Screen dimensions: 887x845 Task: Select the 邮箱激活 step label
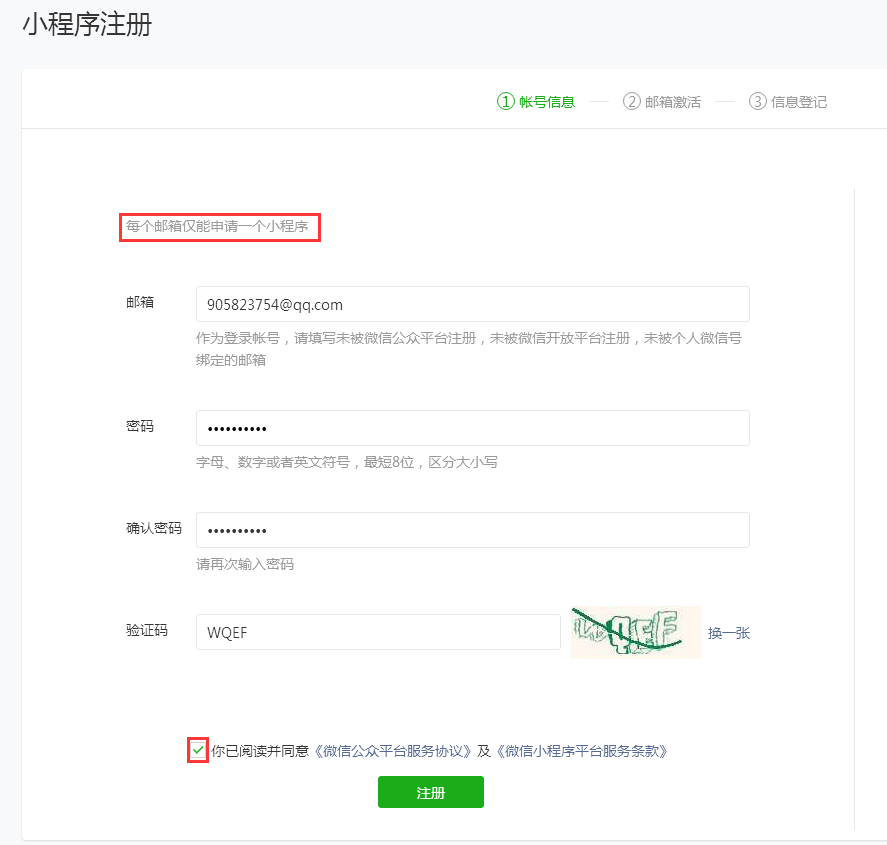(672, 101)
